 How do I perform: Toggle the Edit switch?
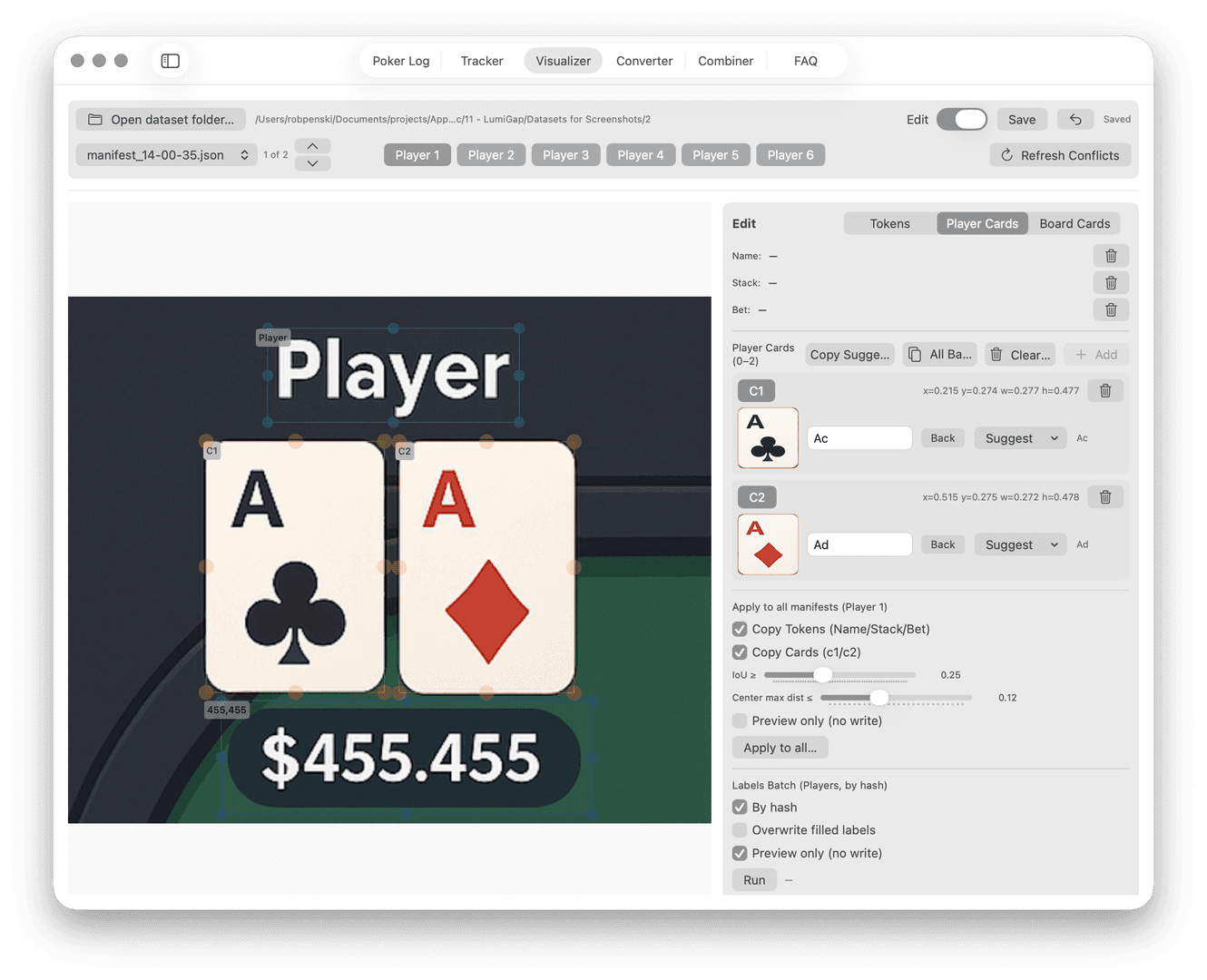click(x=962, y=119)
